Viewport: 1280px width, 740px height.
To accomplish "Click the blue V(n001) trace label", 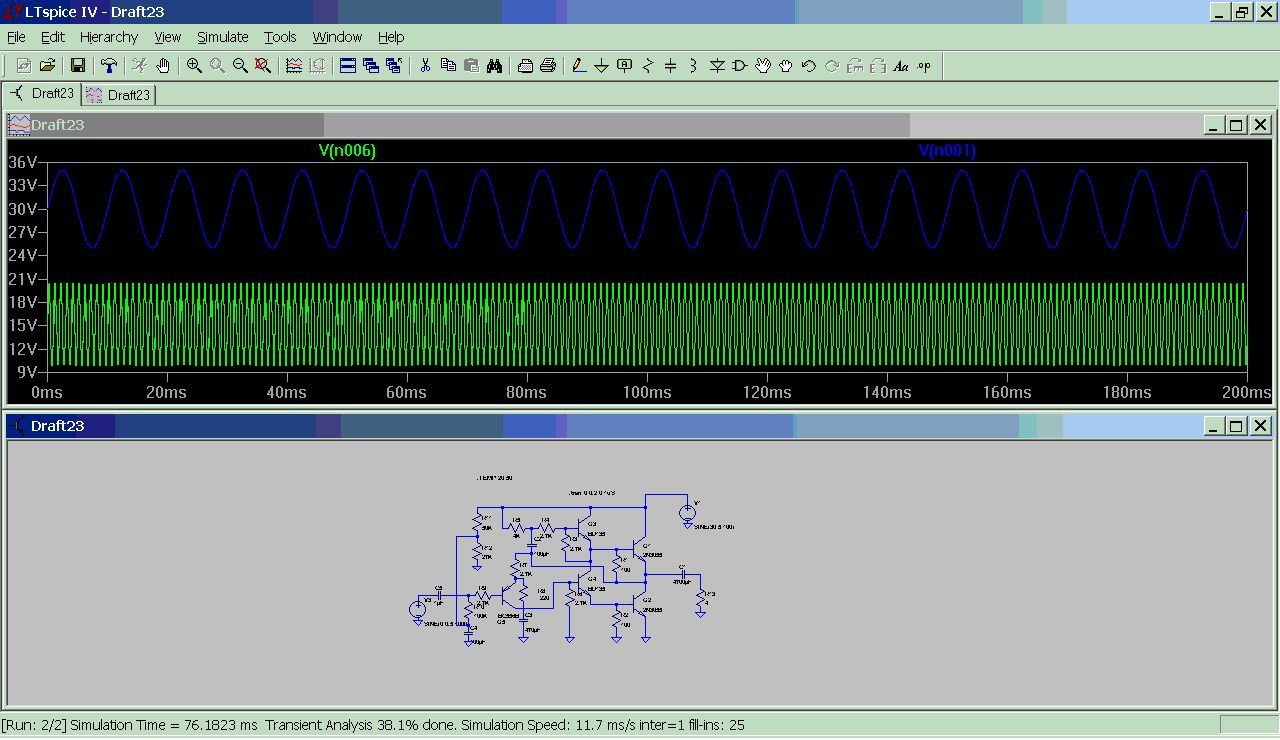I will click(946, 151).
